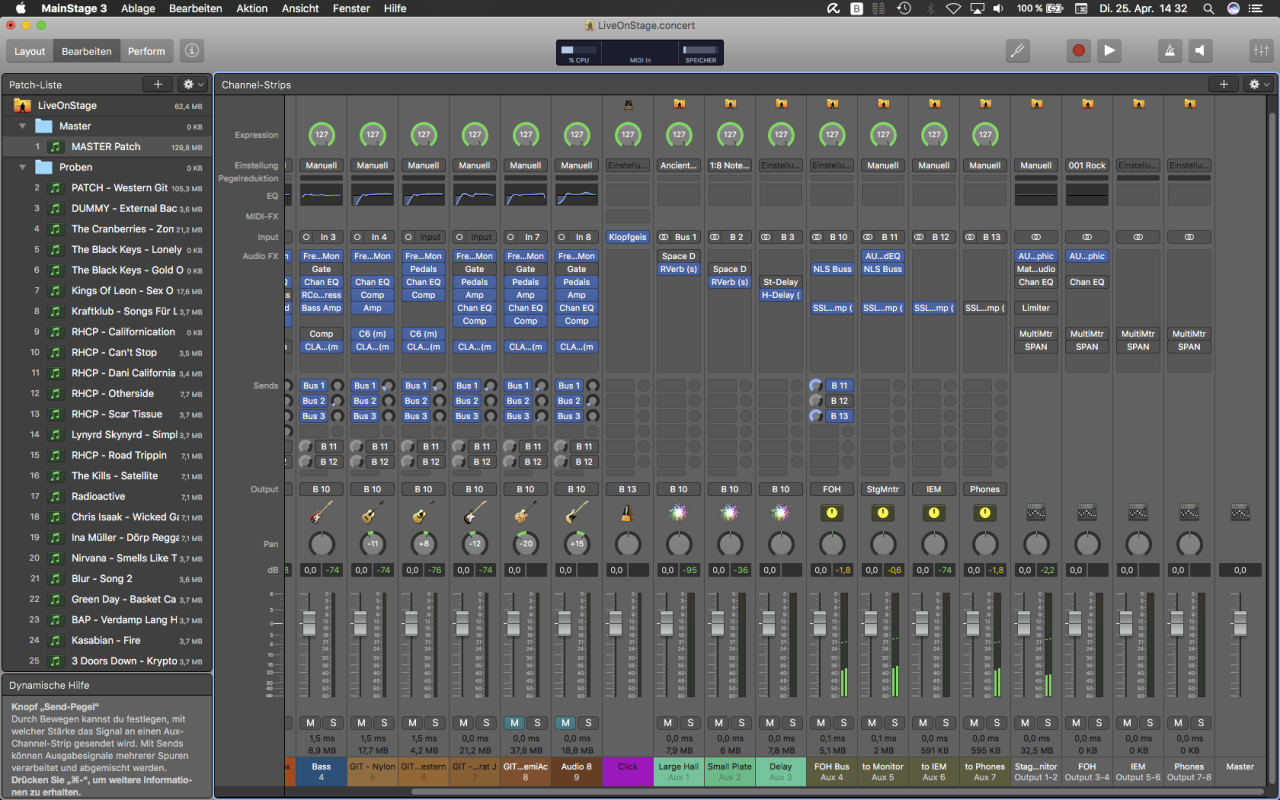
Task: Open the Limiter plugin on Stage monitor output
Action: pos(1036,308)
